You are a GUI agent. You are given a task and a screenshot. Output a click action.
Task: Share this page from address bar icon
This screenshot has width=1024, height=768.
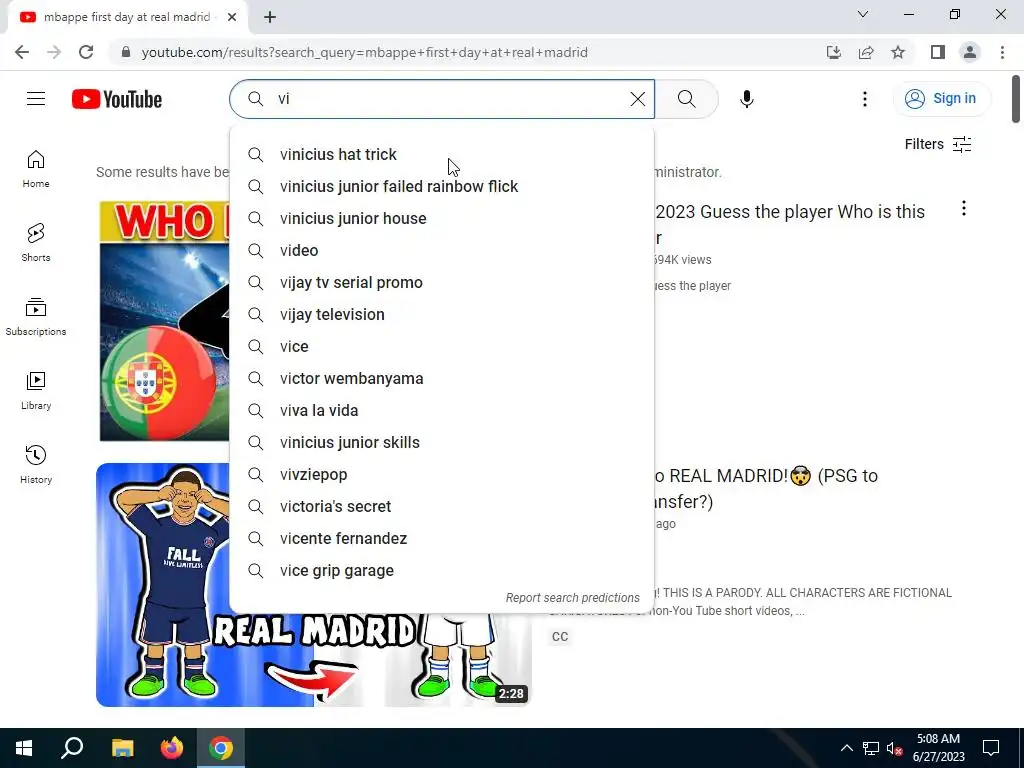tap(866, 52)
